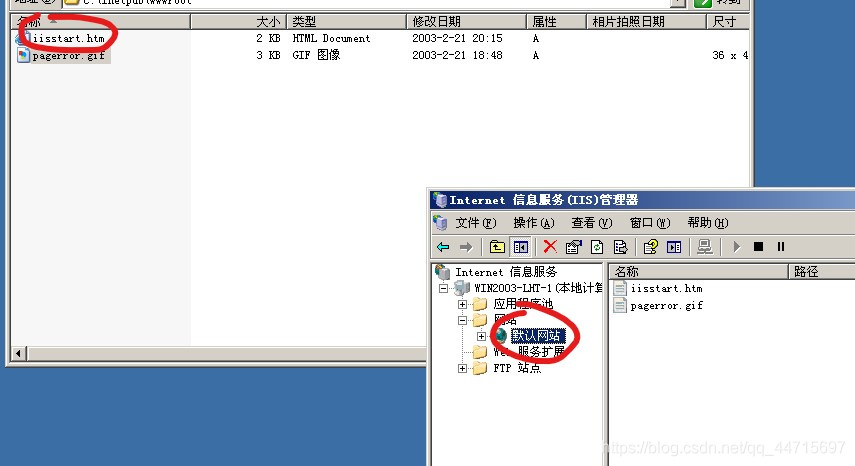
Task: Open Help with the question mark icon
Action: 651,247
